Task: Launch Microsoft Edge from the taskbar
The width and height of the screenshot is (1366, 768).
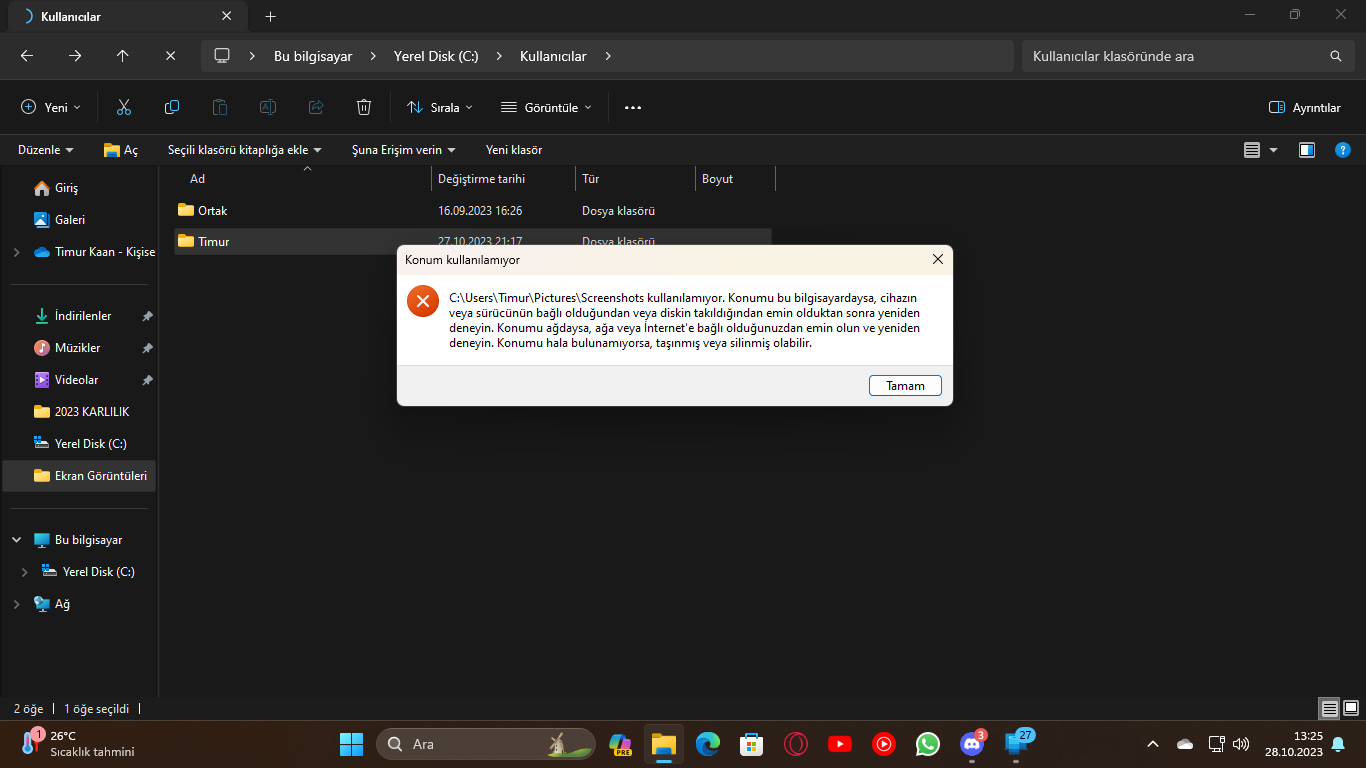Action: click(708, 744)
